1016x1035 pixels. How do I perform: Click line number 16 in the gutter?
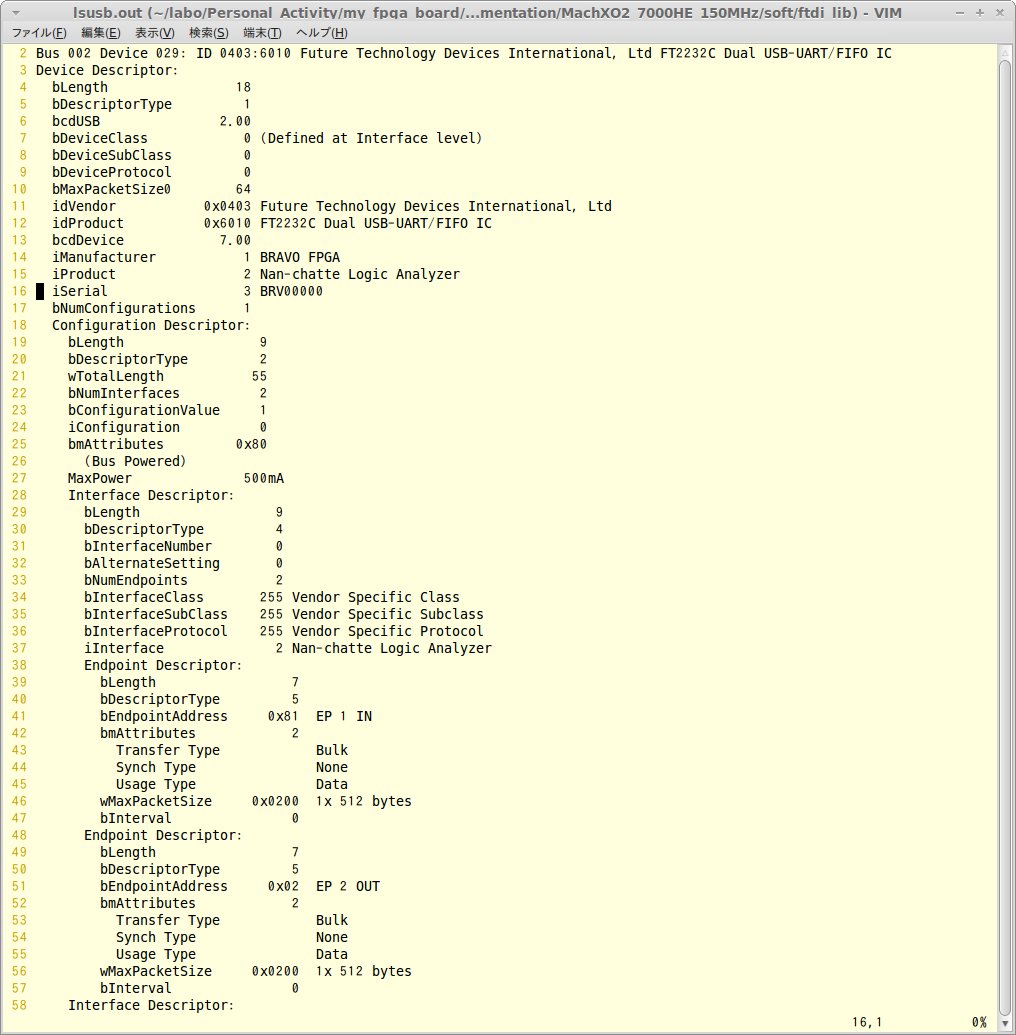tap(19, 291)
